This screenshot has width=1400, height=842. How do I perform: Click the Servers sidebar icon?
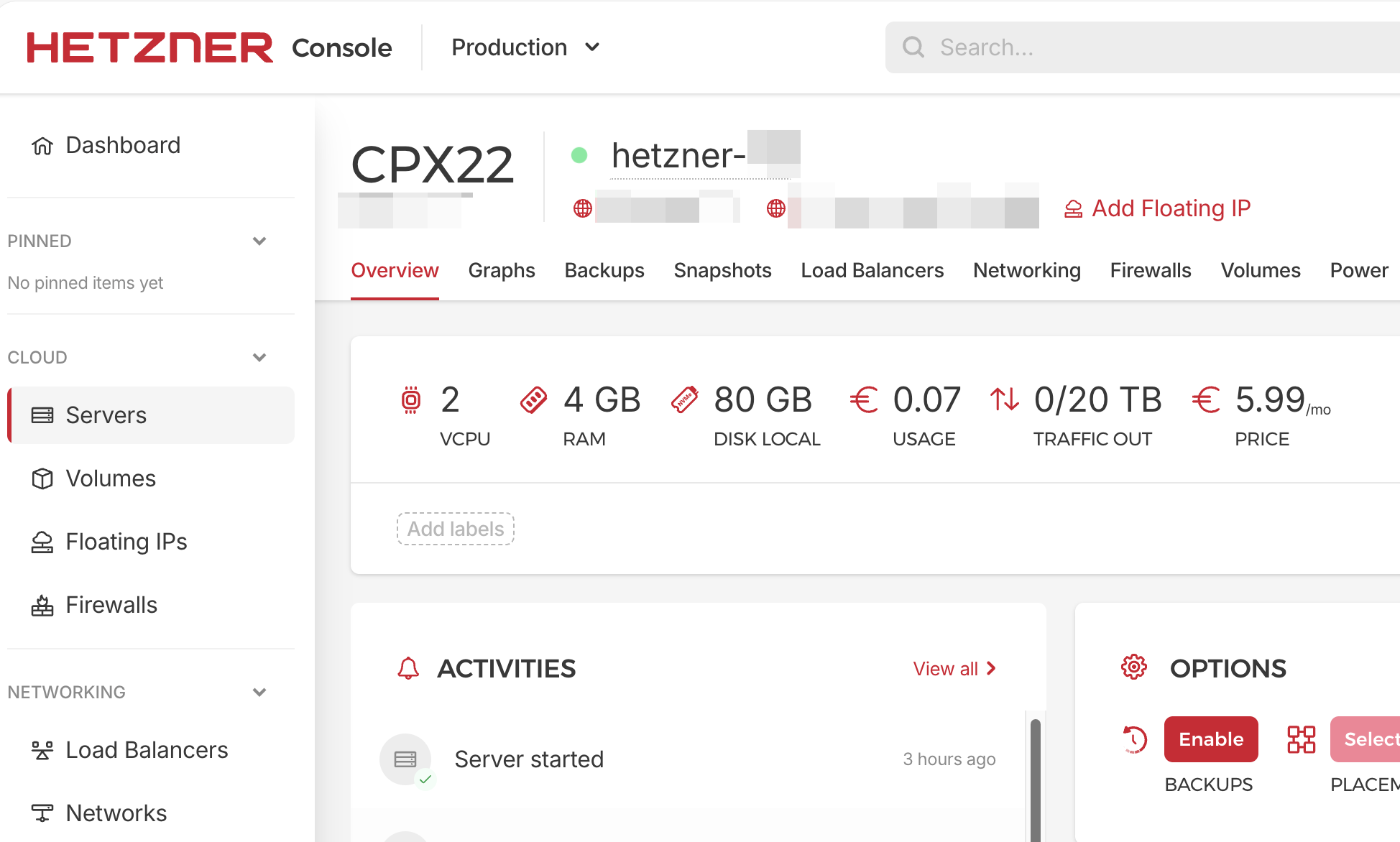(42, 415)
